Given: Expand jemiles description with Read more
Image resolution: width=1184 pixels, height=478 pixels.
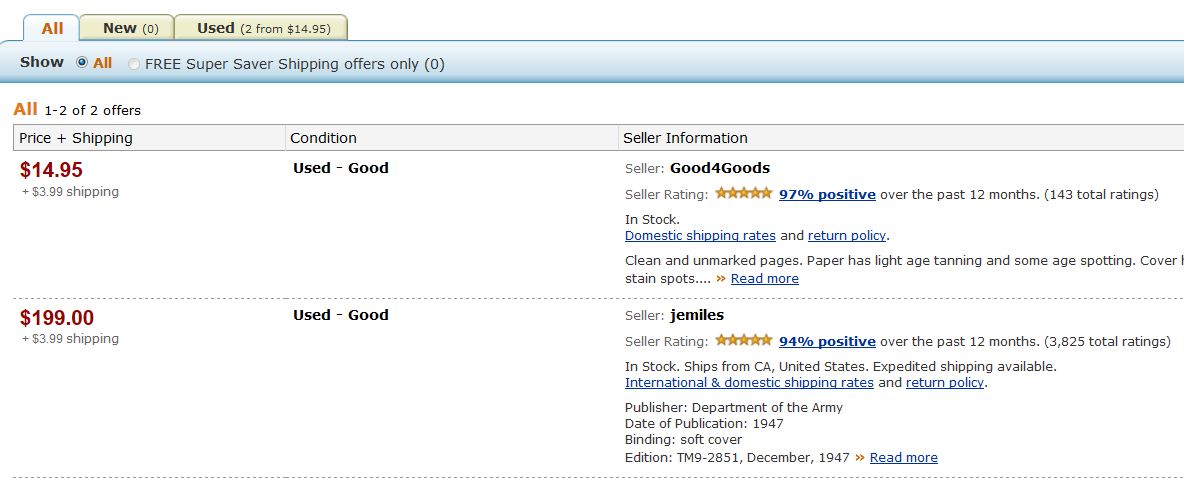Looking at the screenshot, I should coord(903,458).
